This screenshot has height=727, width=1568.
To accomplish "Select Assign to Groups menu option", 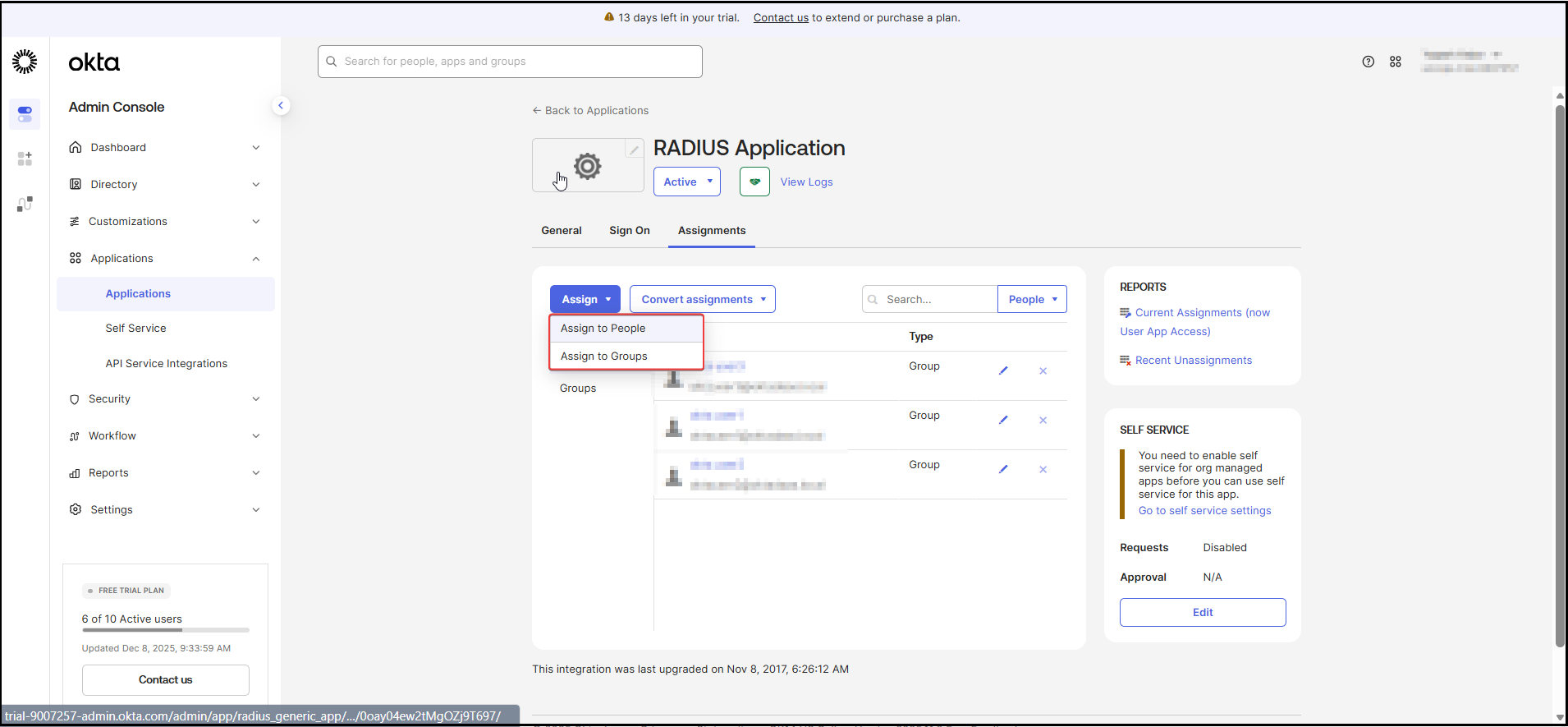I will [604, 357].
